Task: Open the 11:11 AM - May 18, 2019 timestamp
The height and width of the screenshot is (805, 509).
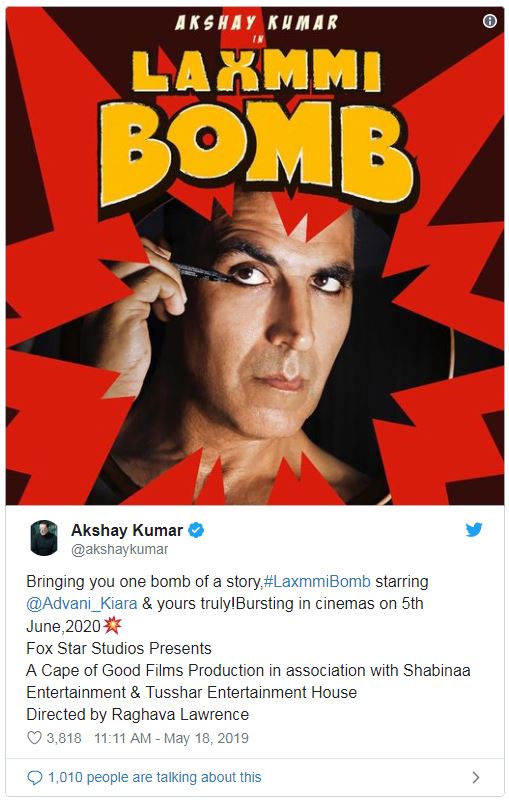Action: click(171, 738)
